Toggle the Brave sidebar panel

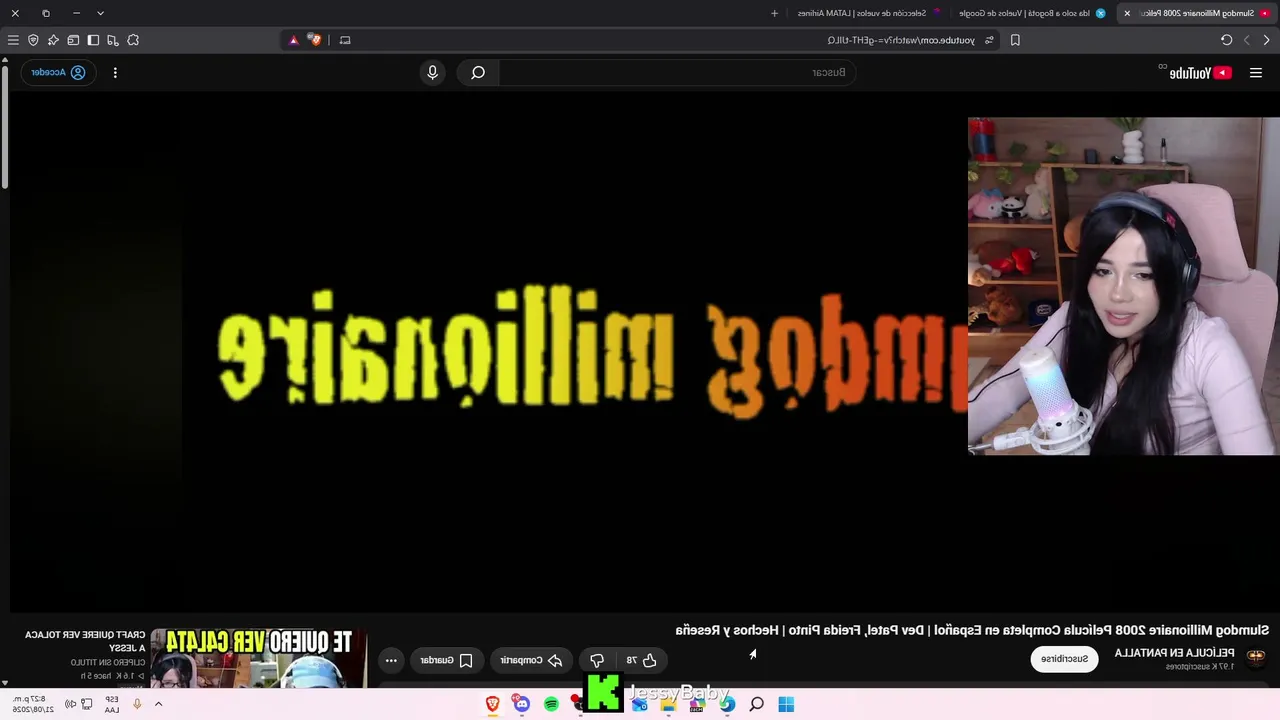pyautogui.click(x=93, y=40)
